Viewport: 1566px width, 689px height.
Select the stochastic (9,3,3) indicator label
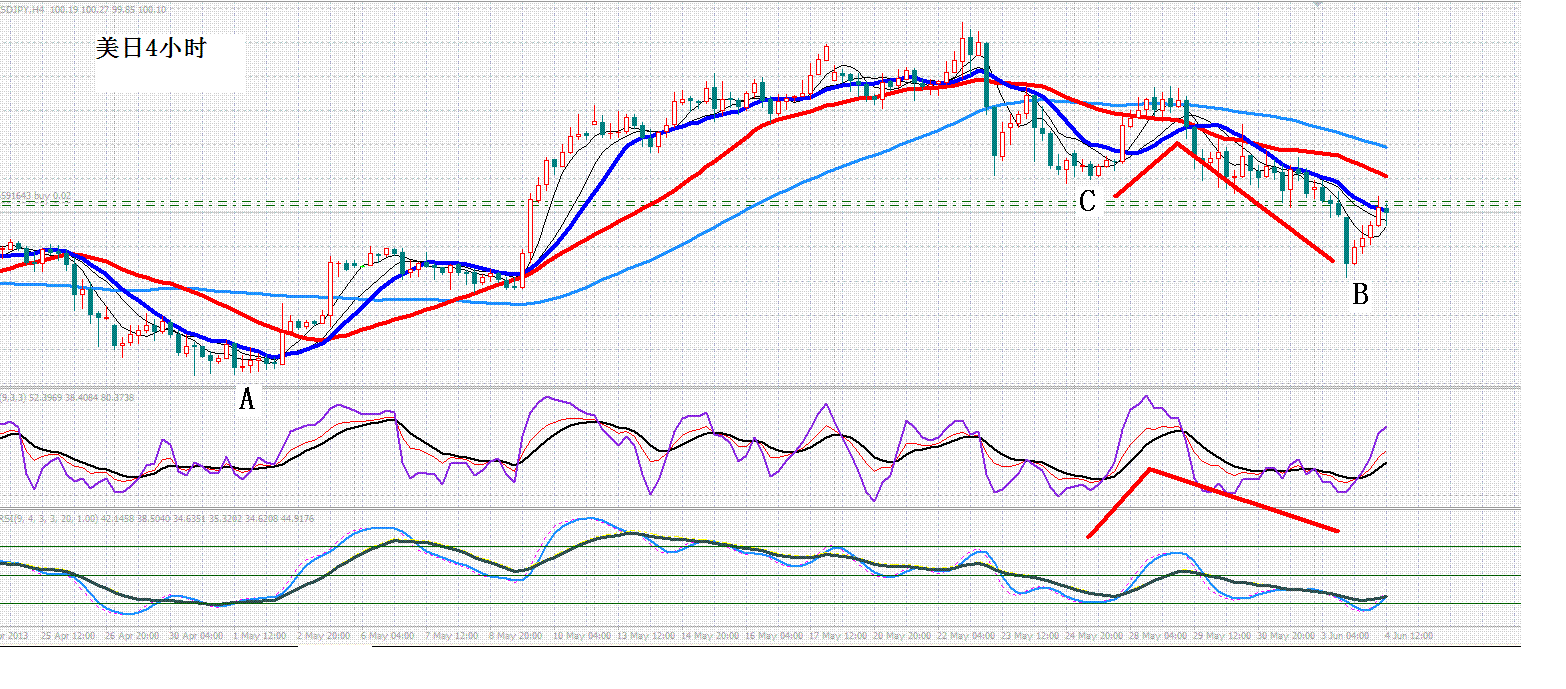pos(67,398)
